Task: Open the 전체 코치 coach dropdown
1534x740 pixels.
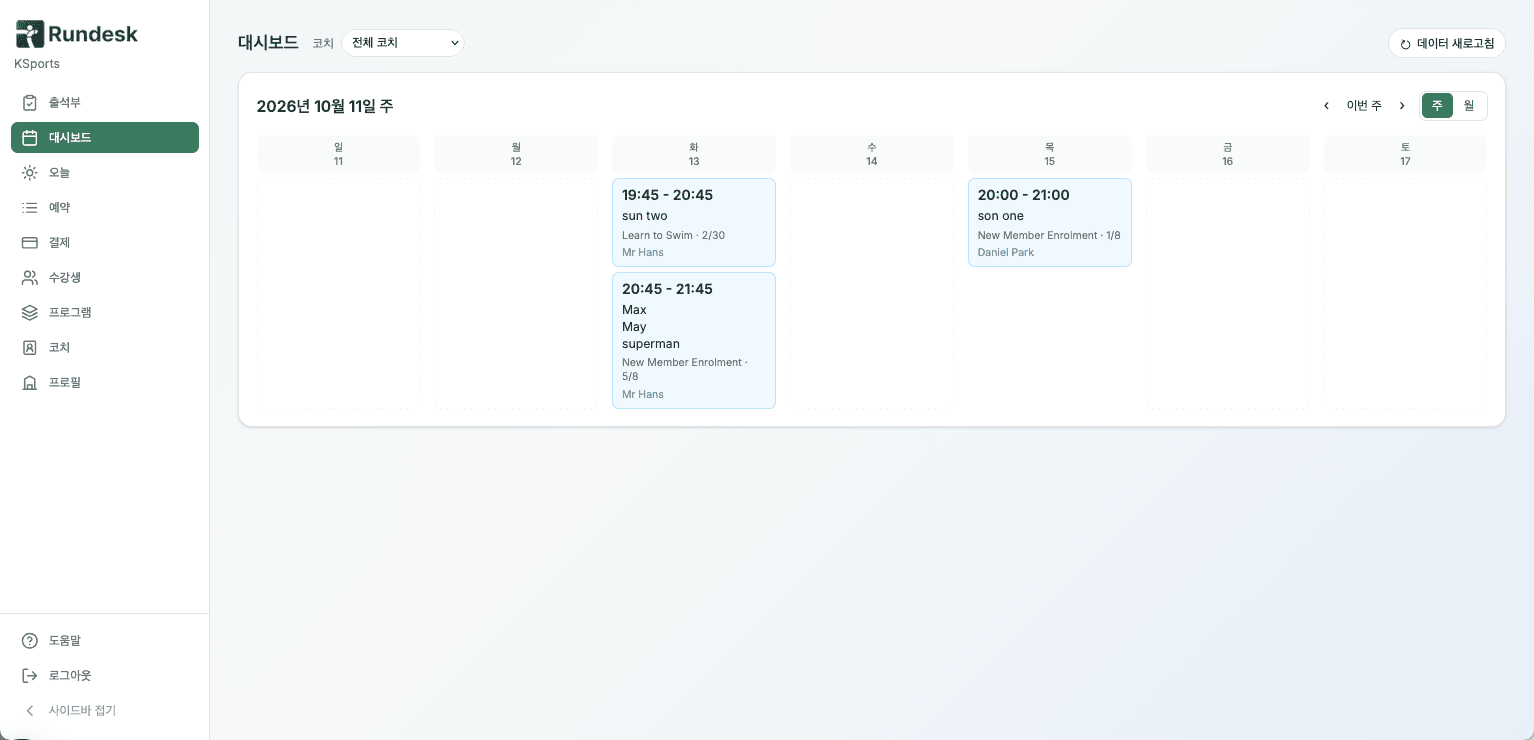Action: pyautogui.click(x=403, y=43)
